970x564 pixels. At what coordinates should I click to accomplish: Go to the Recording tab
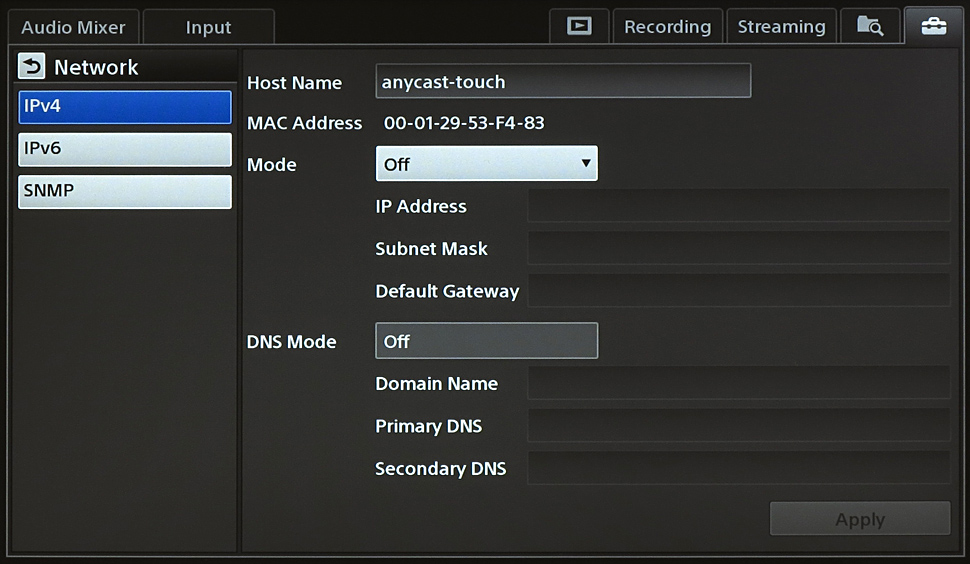tap(667, 27)
